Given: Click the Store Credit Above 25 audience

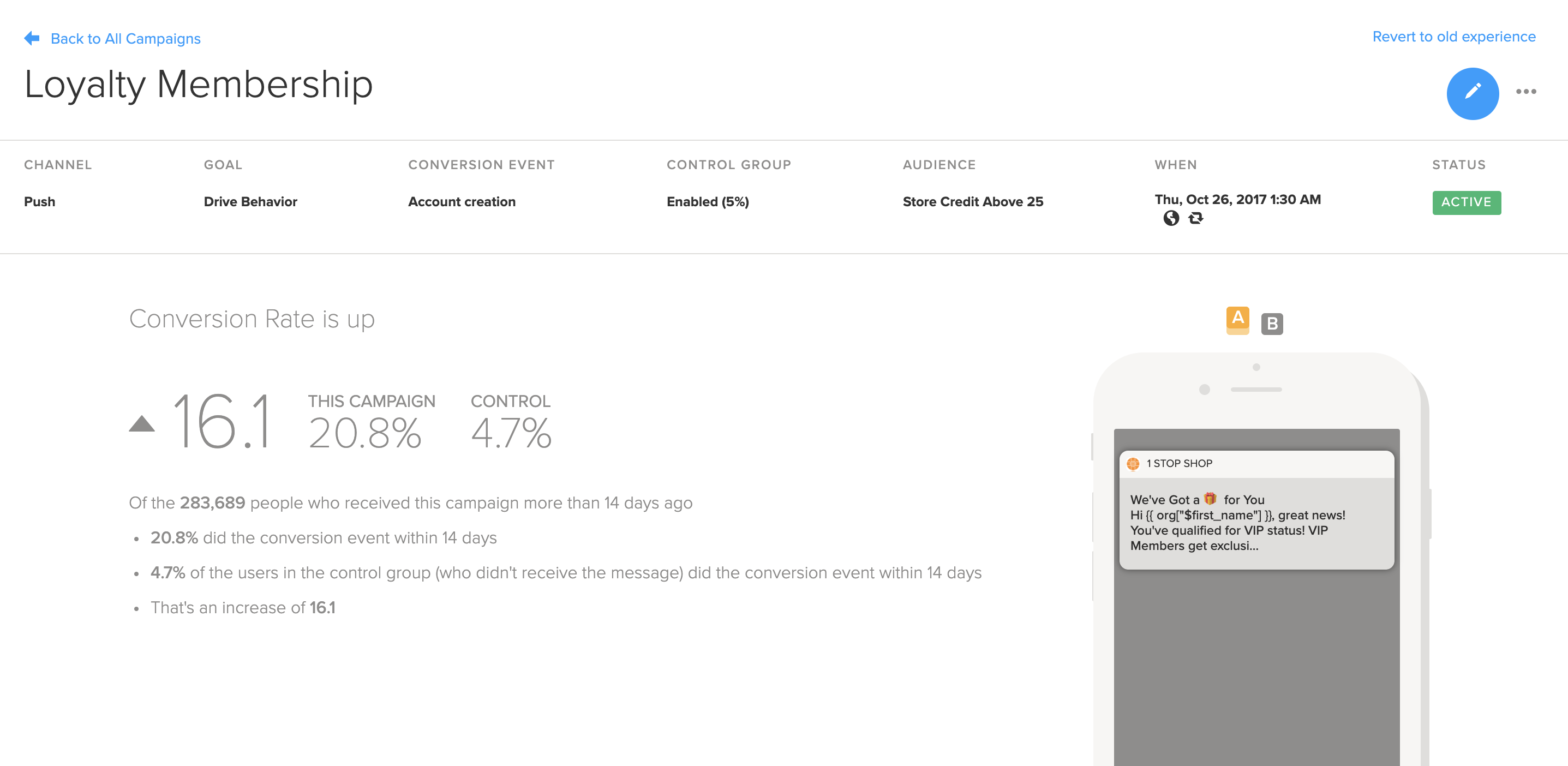Looking at the screenshot, I should point(972,201).
